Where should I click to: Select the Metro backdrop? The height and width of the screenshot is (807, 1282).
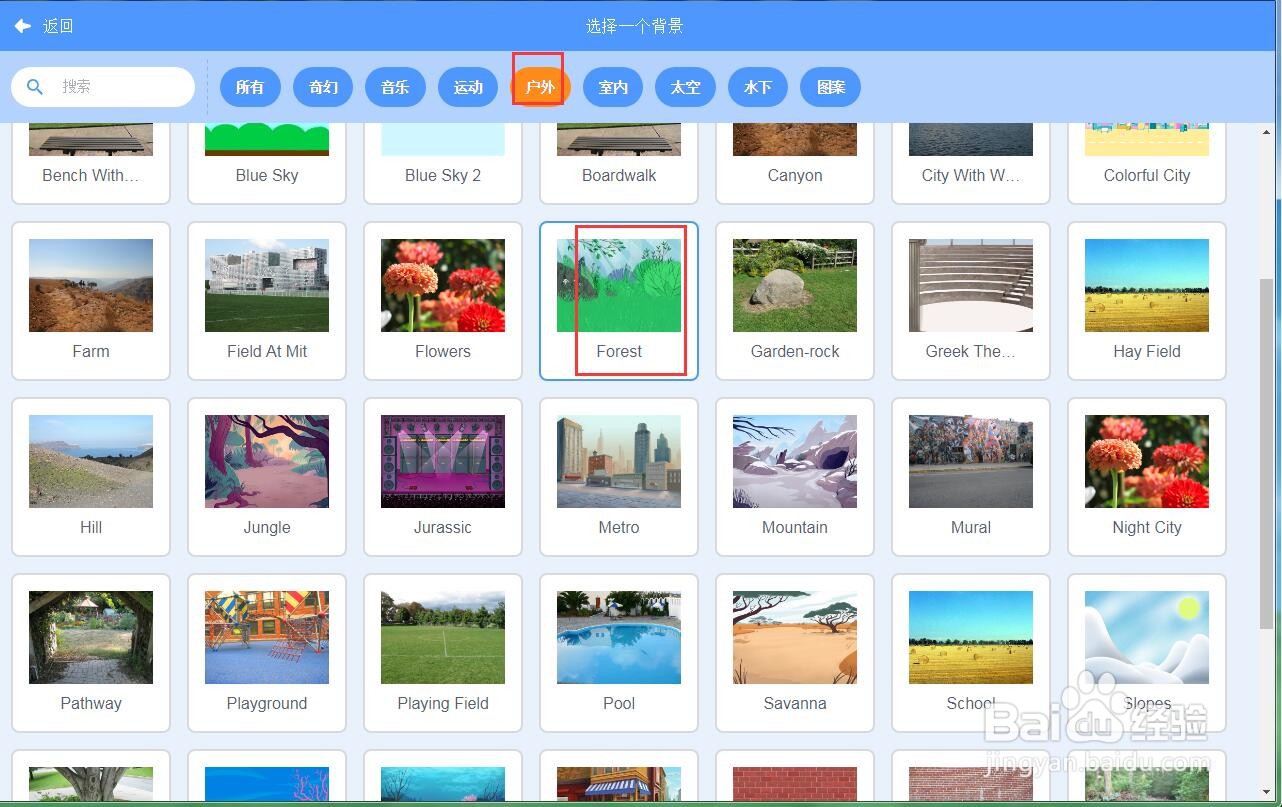coord(619,477)
